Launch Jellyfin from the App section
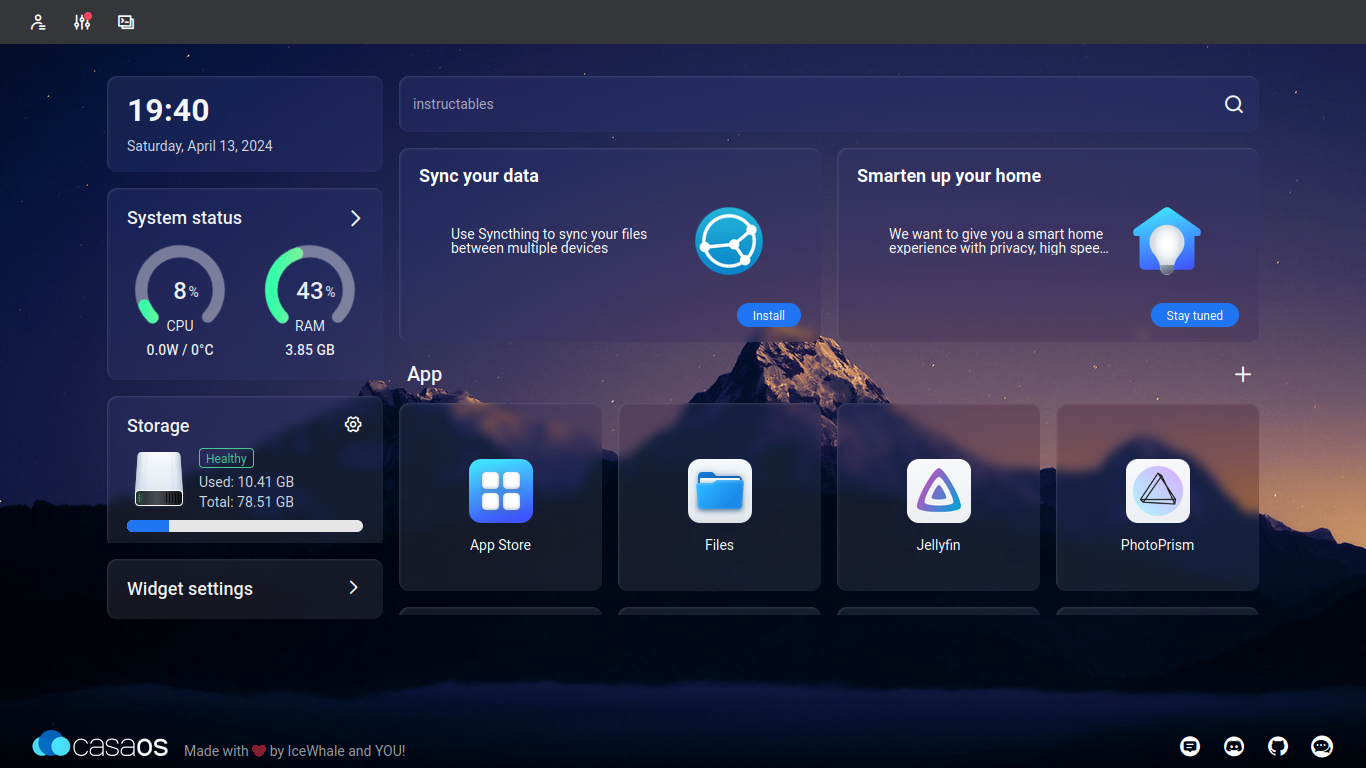Image resolution: width=1366 pixels, height=768 pixels. 938,491
